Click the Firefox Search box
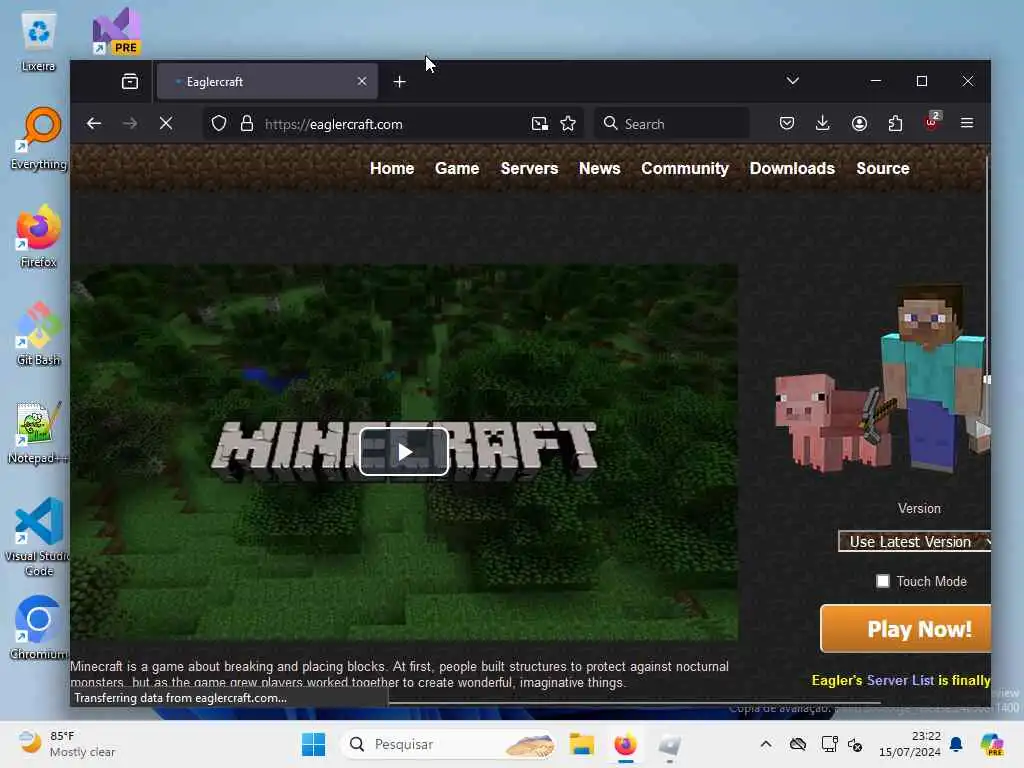The width and height of the screenshot is (1024, 768). click(671, 123)
